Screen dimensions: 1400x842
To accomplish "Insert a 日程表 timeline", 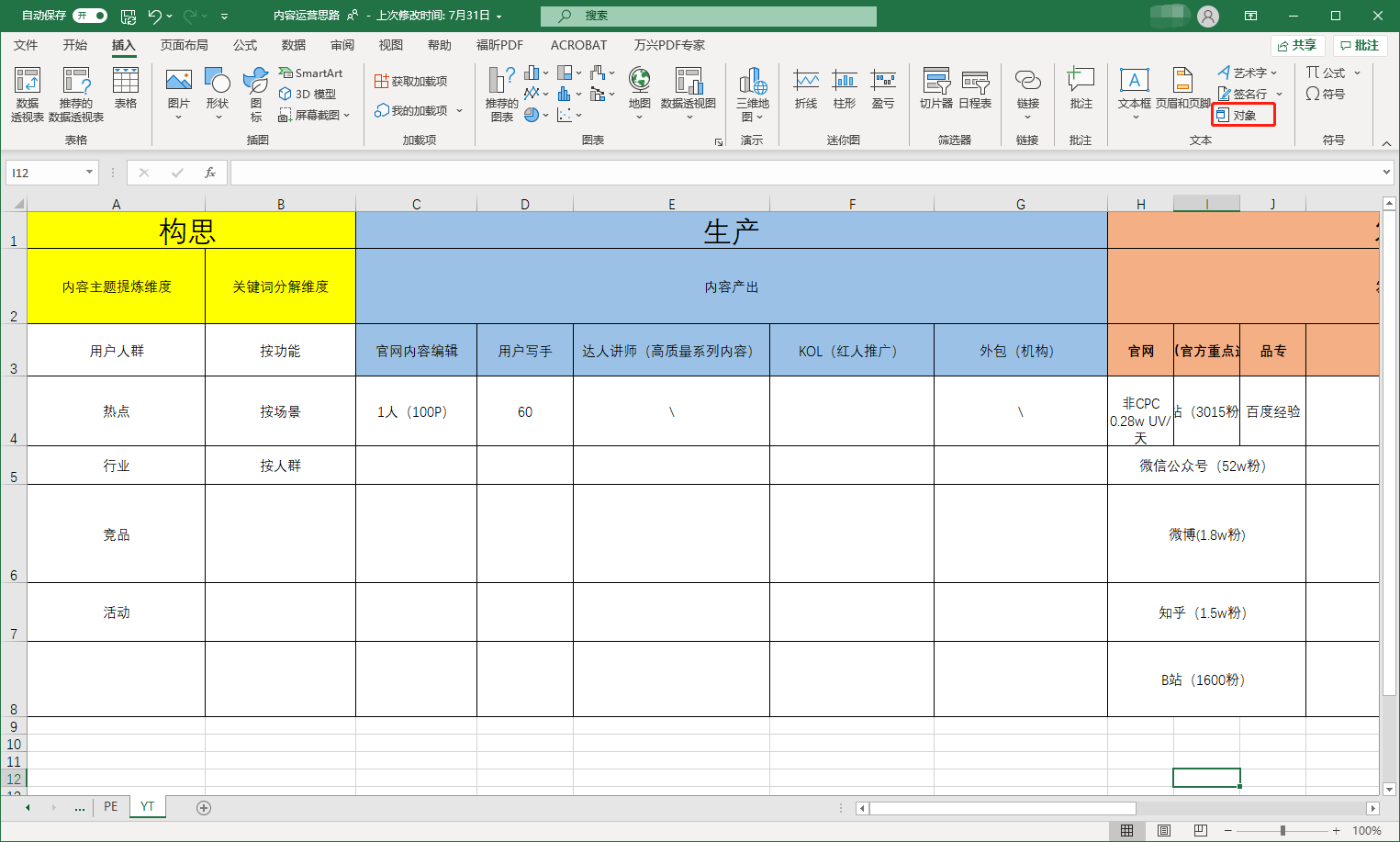I will coord(977,89).
